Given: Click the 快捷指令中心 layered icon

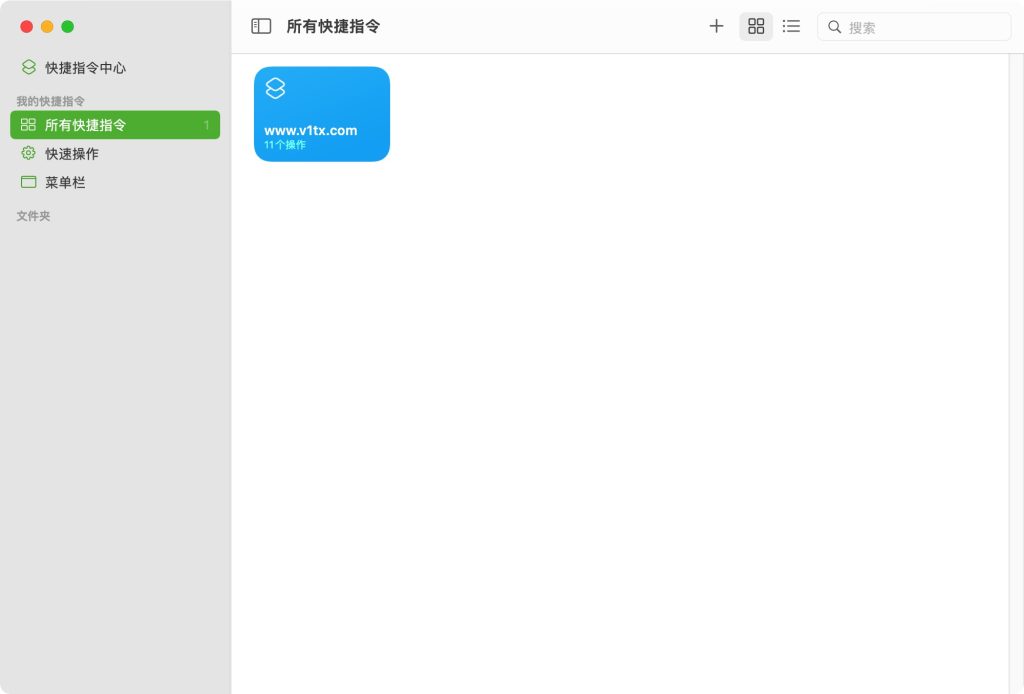Looking at the screenshot, I should click(x=29, y=68).
